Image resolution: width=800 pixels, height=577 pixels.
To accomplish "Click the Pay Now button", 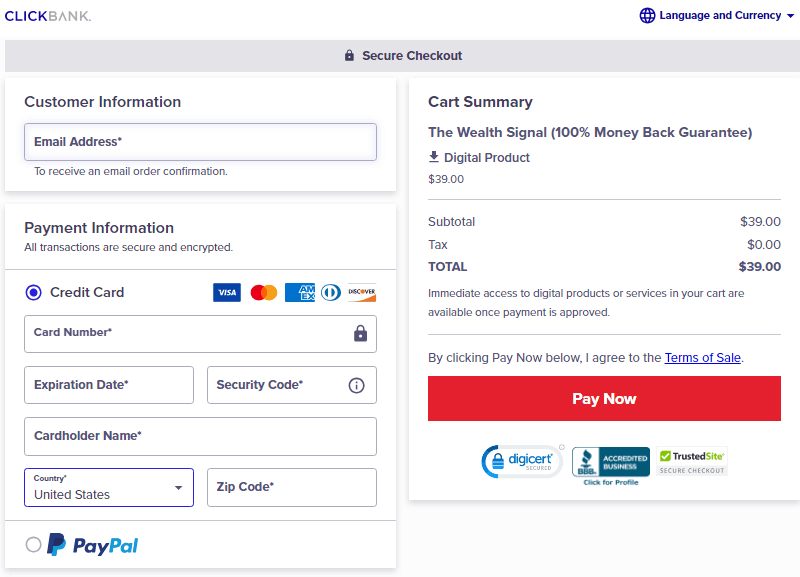I will coord(604,398).
